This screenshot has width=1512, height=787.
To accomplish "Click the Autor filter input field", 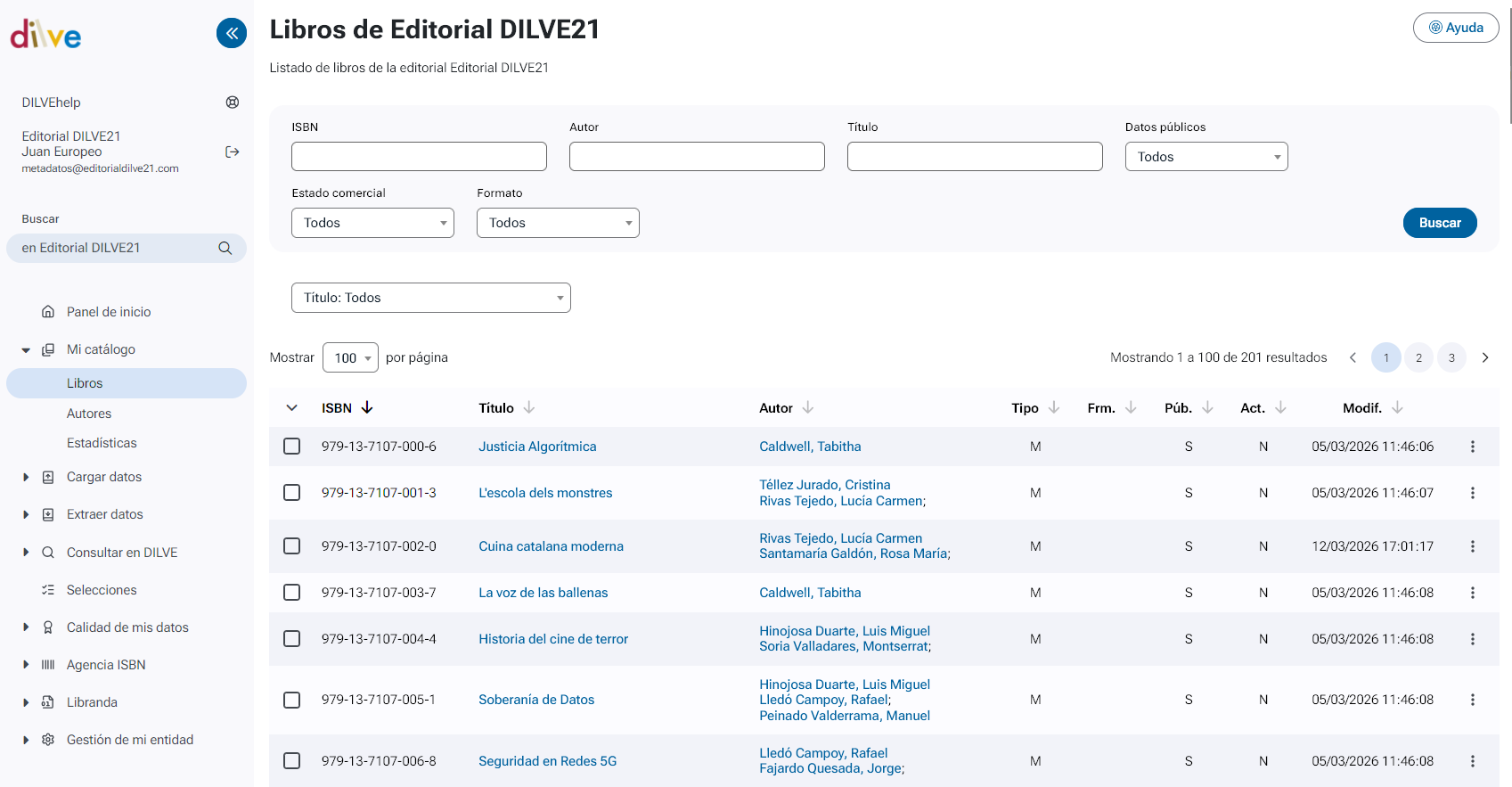I will click(x=697, y=157).
